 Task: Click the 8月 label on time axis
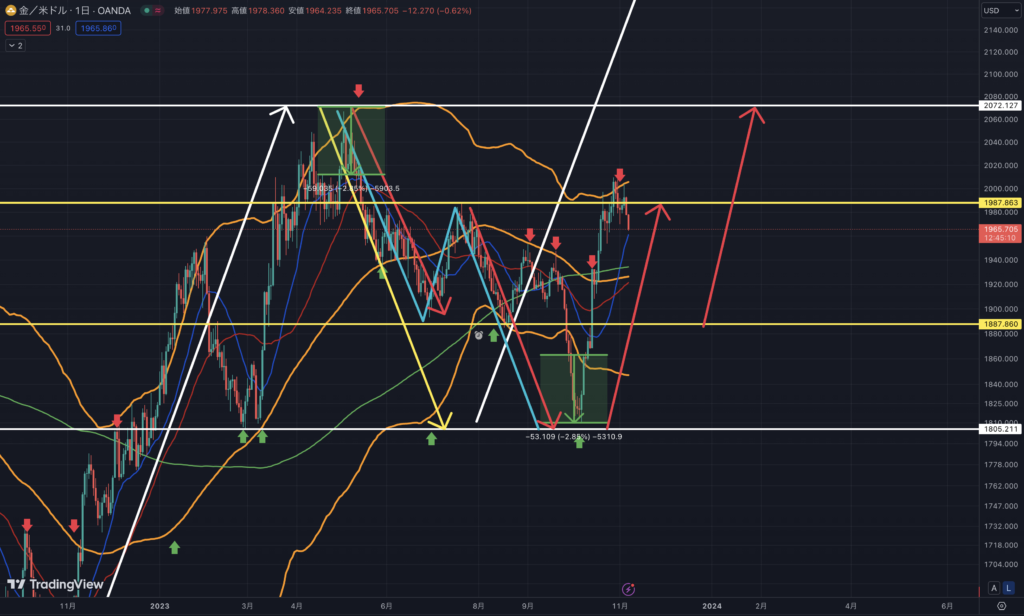click(478, 606)
